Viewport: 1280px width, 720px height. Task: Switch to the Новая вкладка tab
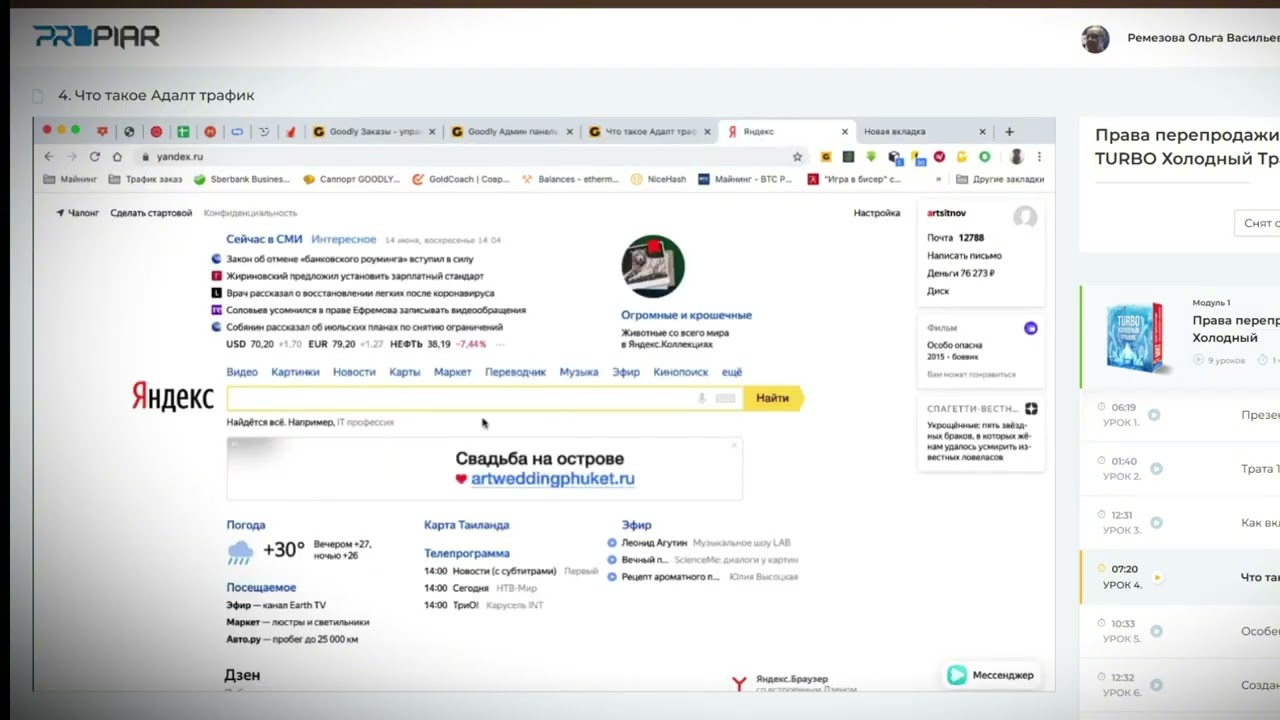tap(925, 131)
